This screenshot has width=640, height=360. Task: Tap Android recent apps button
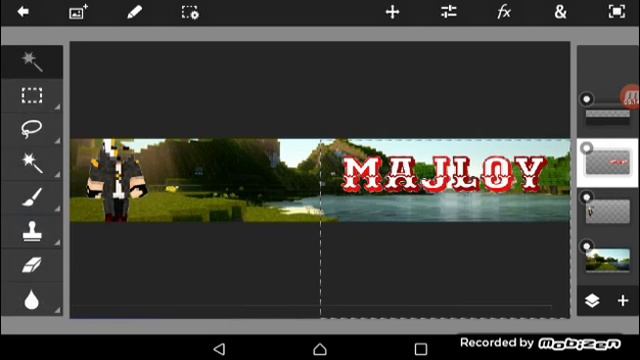click(421, 349)
